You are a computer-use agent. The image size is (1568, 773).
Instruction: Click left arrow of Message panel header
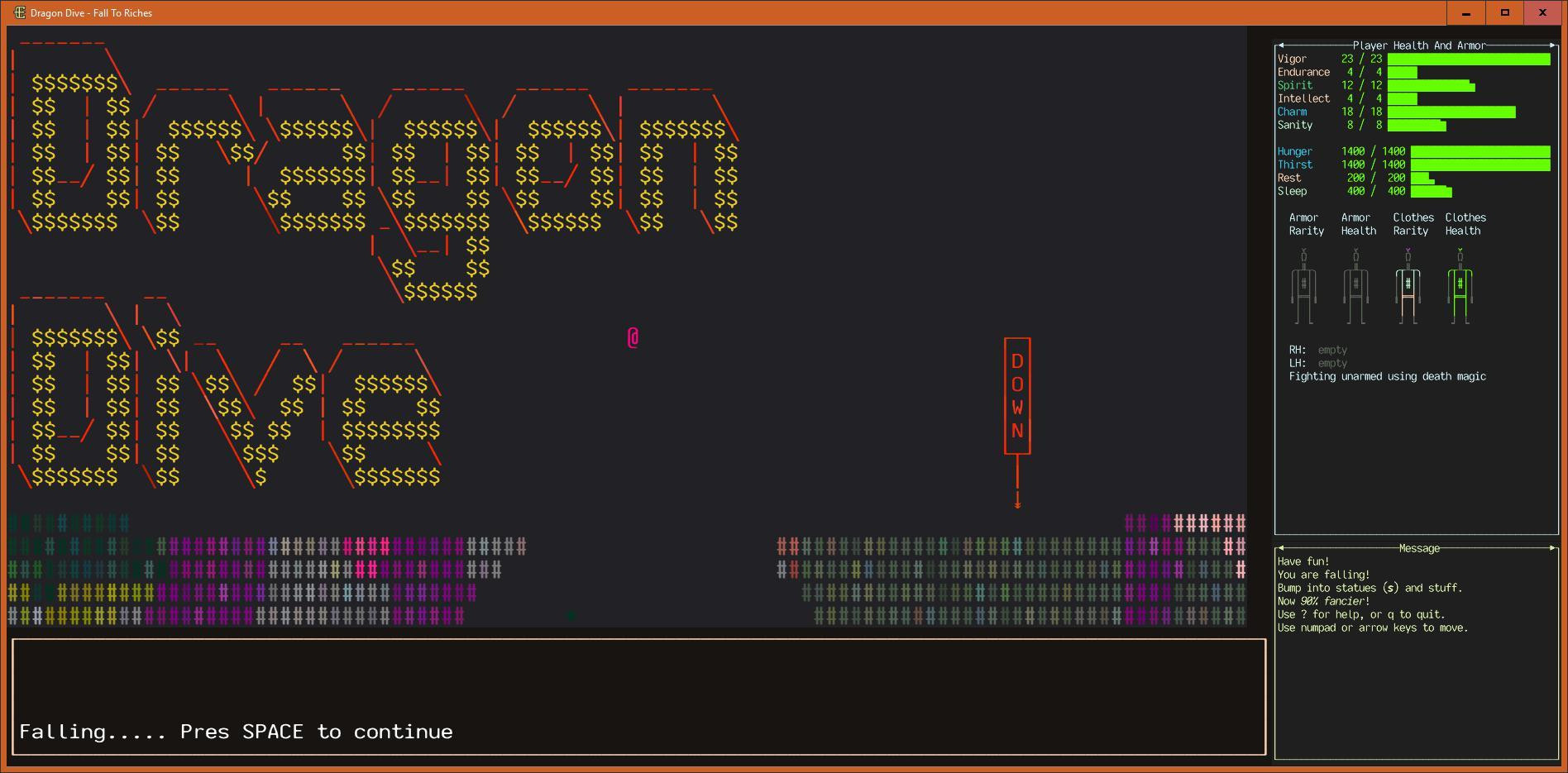[x=1281, y=548]
